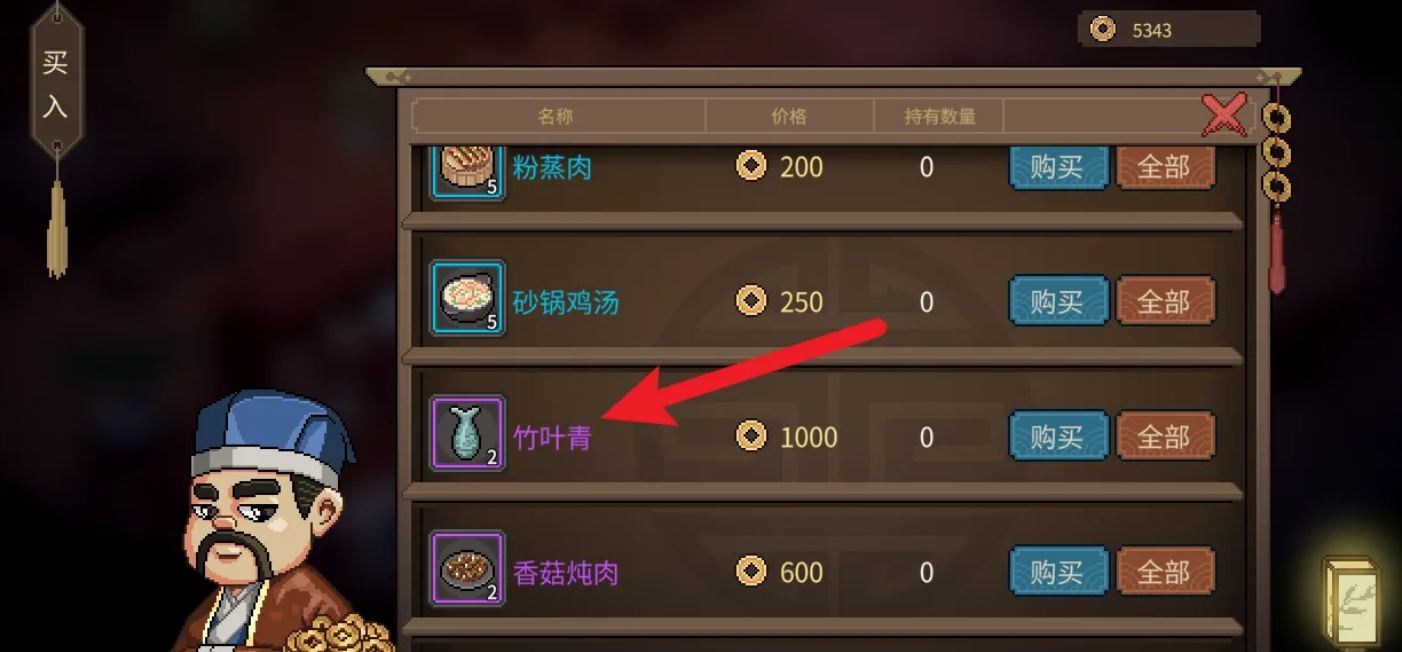Image resolution: width=1402 pixels, height=652 pixels.
Task: Click 购买 for 砂锅鸡汤
Action: coord(1058,301)
